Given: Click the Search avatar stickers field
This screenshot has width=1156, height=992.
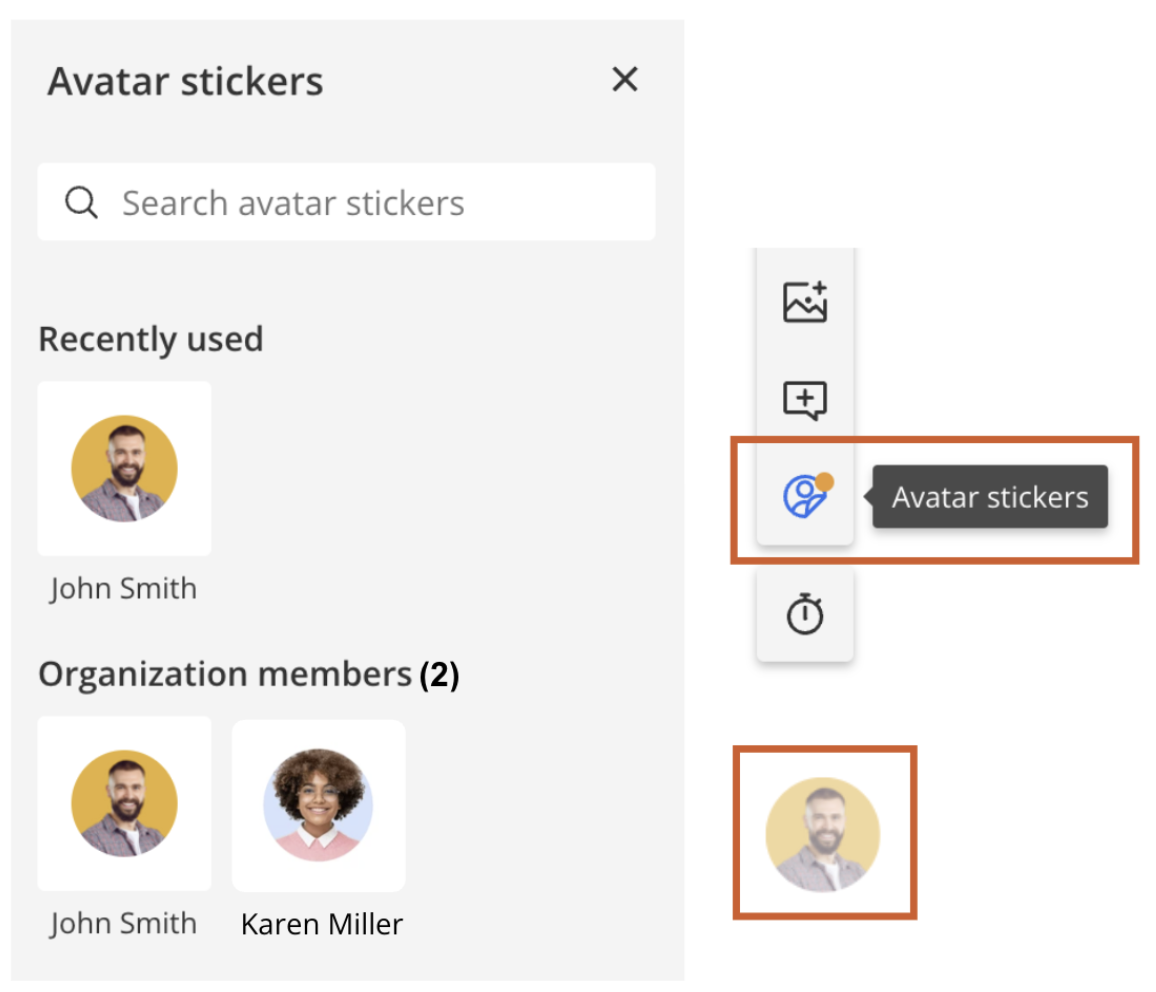Looking at the screenshot, I should point(347,202).
